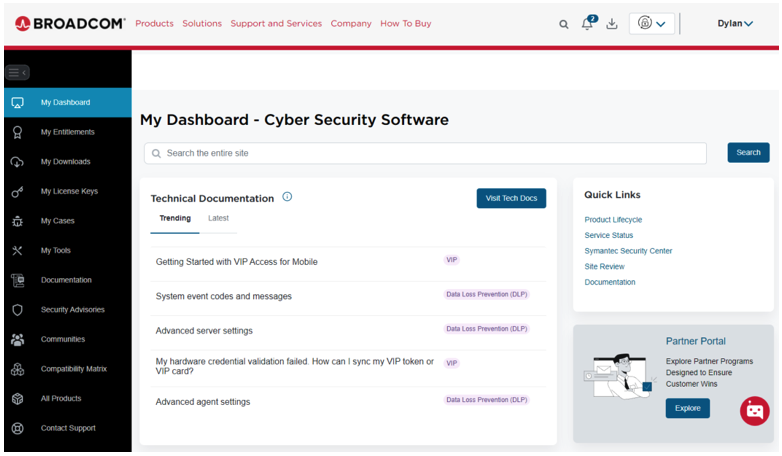782x456 pixels.
Task: Open the notifications bell icon
Action: coord(588,24)
